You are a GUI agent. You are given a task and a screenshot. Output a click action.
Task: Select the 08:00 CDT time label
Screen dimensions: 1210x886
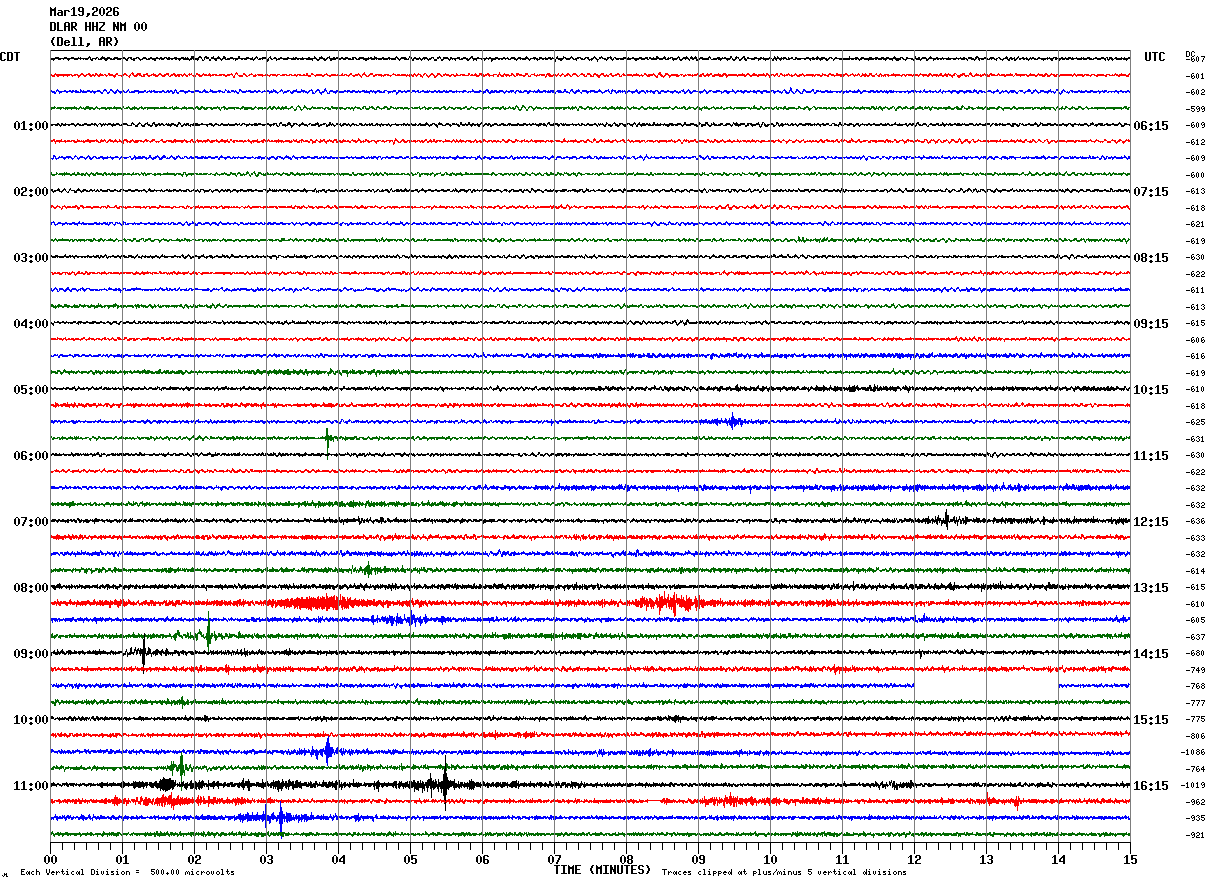31,588
